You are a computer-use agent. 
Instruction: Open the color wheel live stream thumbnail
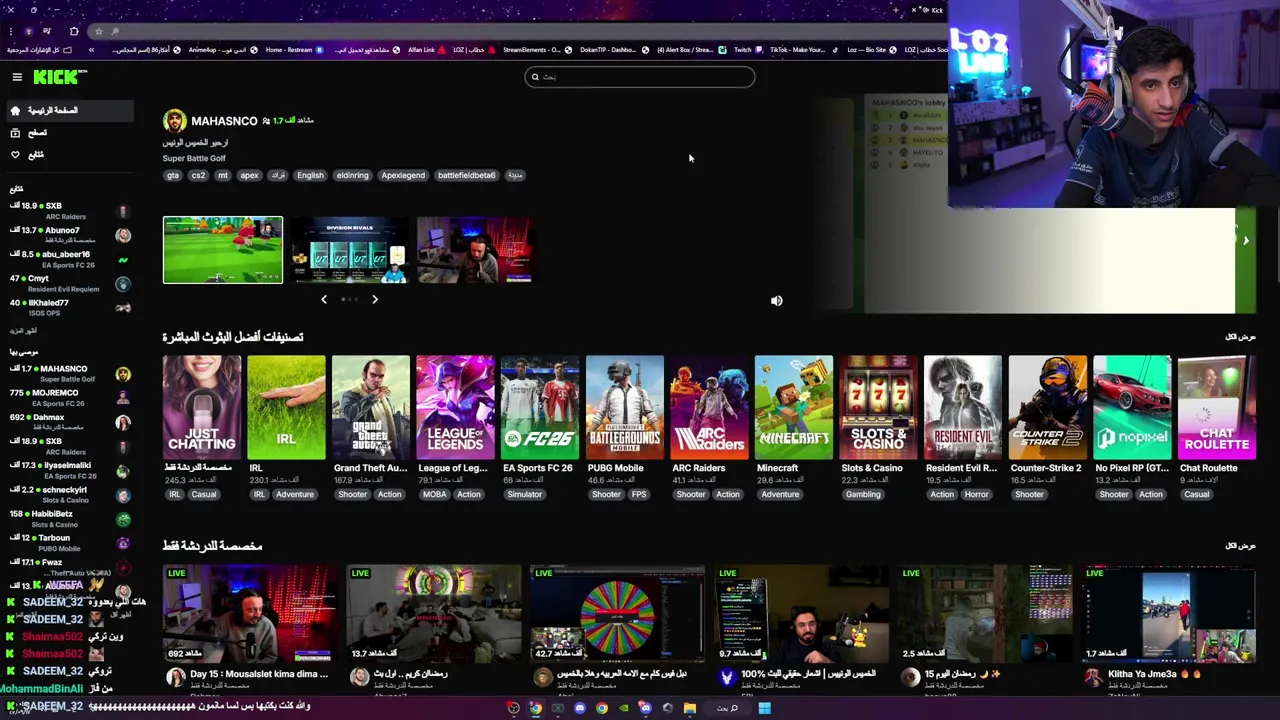tap(617, 614)
